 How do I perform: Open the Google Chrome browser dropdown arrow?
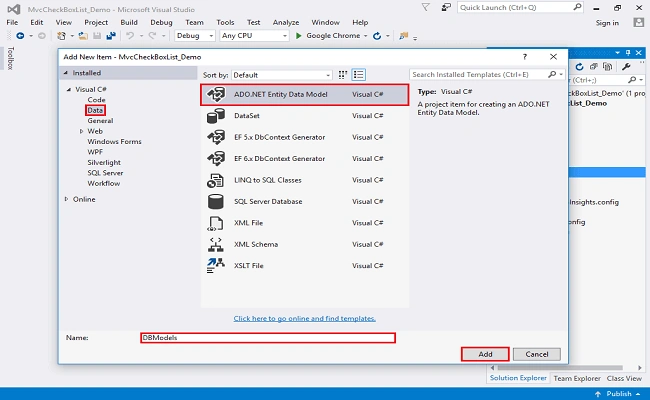tap(366, 36)
